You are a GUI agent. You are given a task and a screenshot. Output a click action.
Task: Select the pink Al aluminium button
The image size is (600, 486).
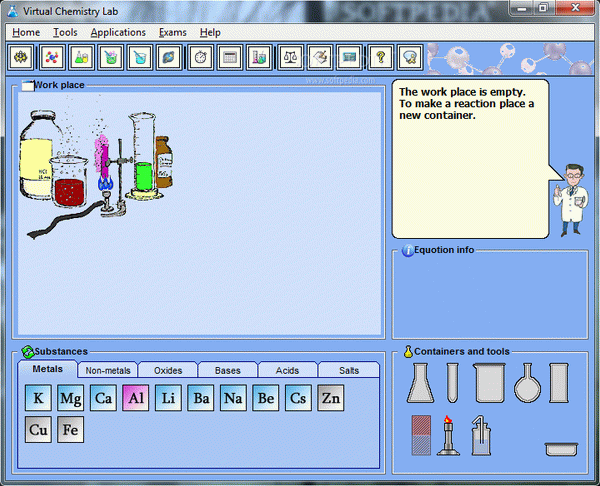coord(136,398)
